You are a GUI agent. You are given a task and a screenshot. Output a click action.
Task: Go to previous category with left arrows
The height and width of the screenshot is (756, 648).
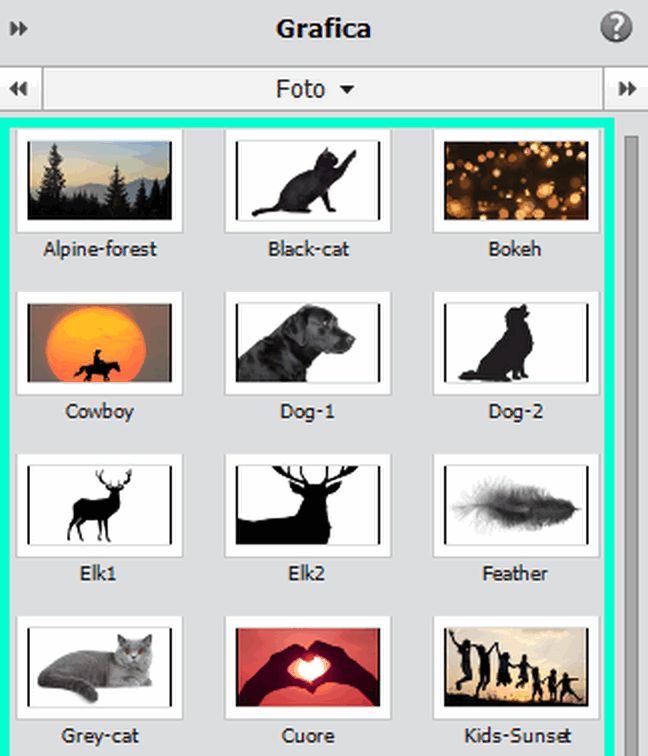point(19,89)
